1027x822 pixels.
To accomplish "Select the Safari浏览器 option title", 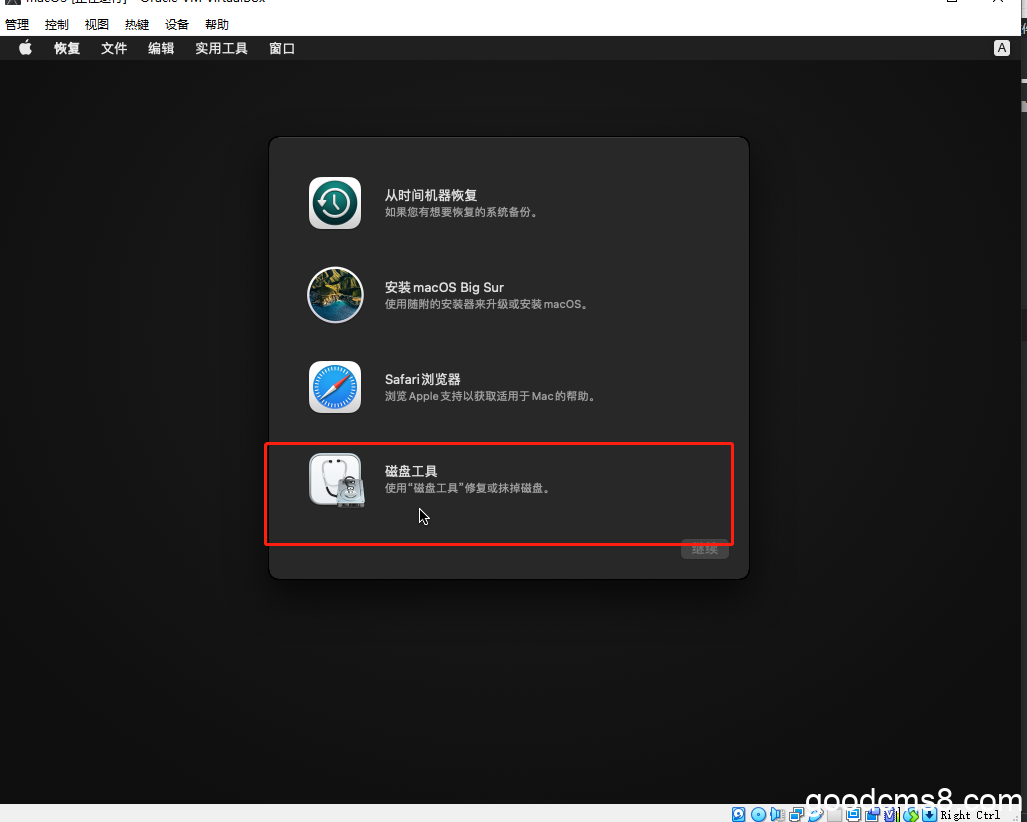I will 422,379.
